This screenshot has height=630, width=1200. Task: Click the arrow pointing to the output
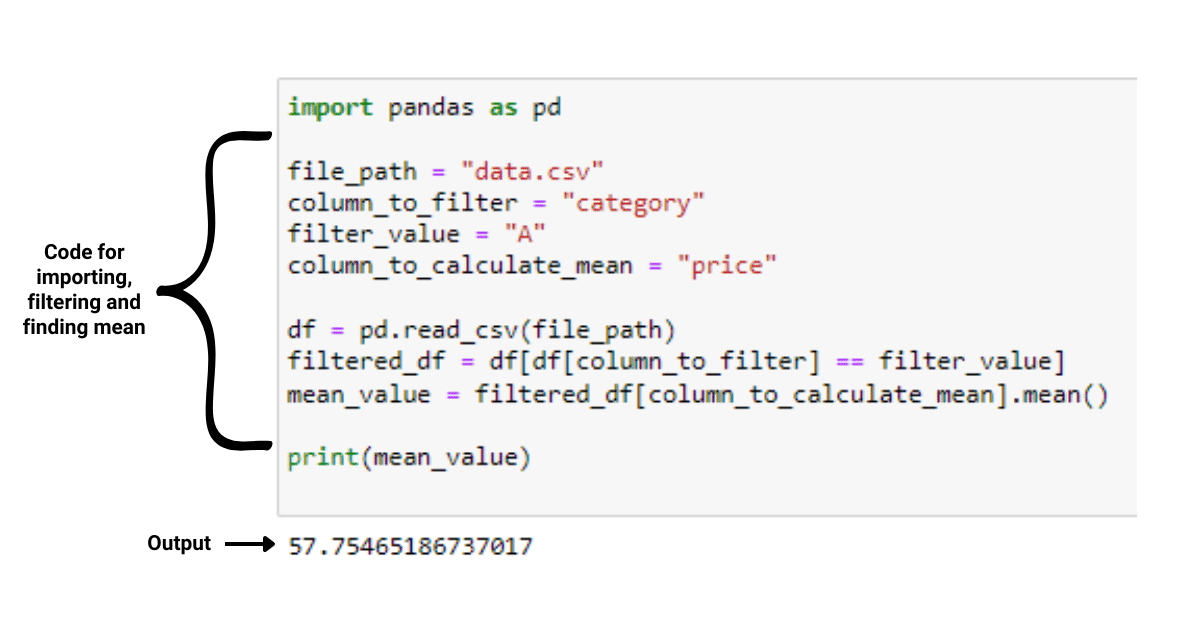pyautogui.click(x=249, y=545)
